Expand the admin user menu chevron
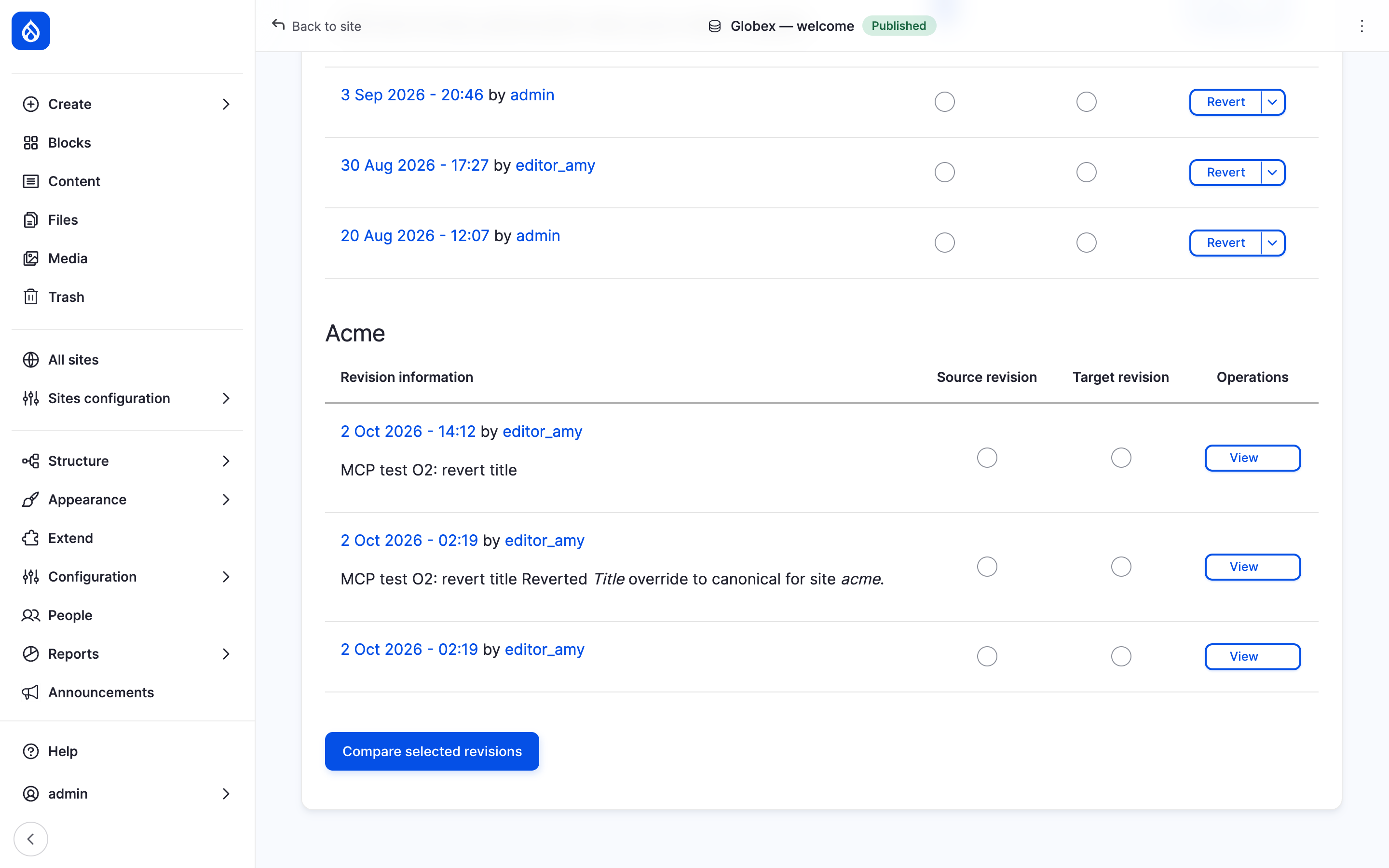The width and height of the screenshot is (1389, 868). 226,793
